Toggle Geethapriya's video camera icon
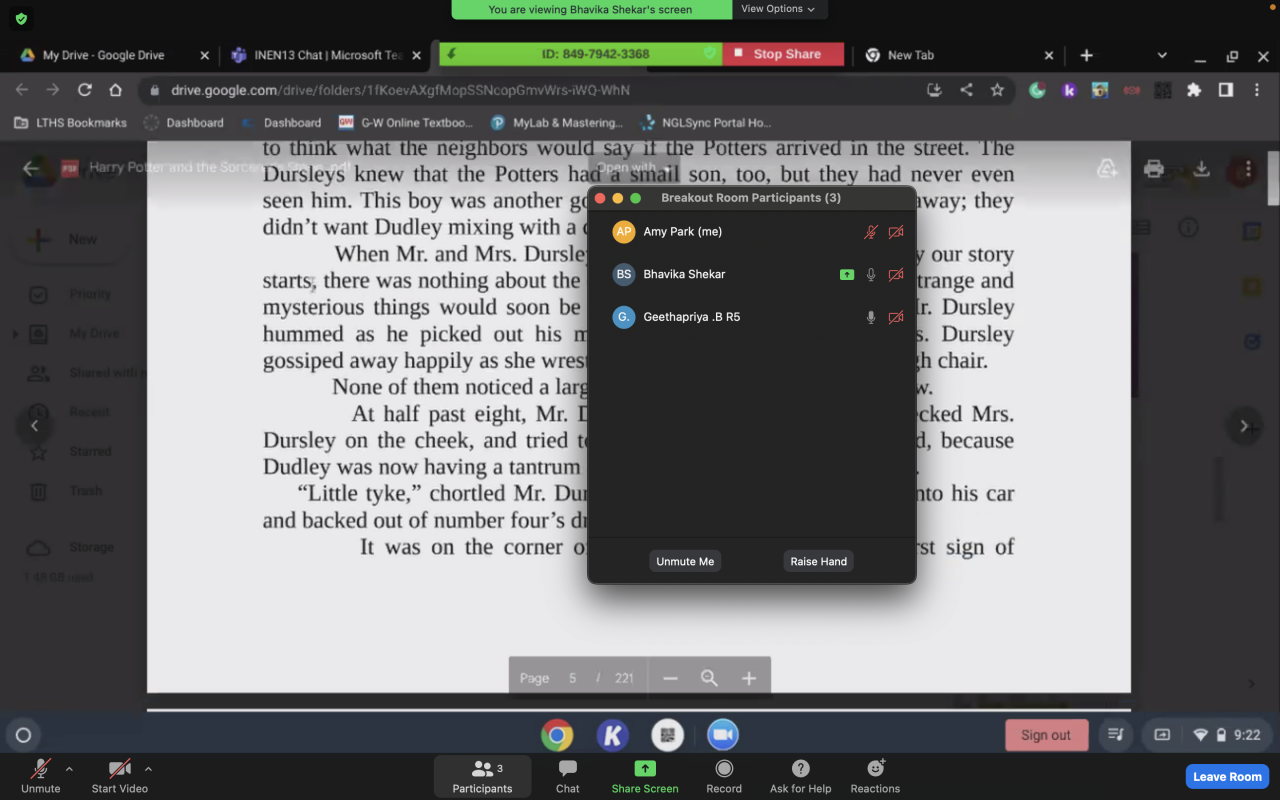The height and width of the screenshot is (800, 1280). pos(896,317)
